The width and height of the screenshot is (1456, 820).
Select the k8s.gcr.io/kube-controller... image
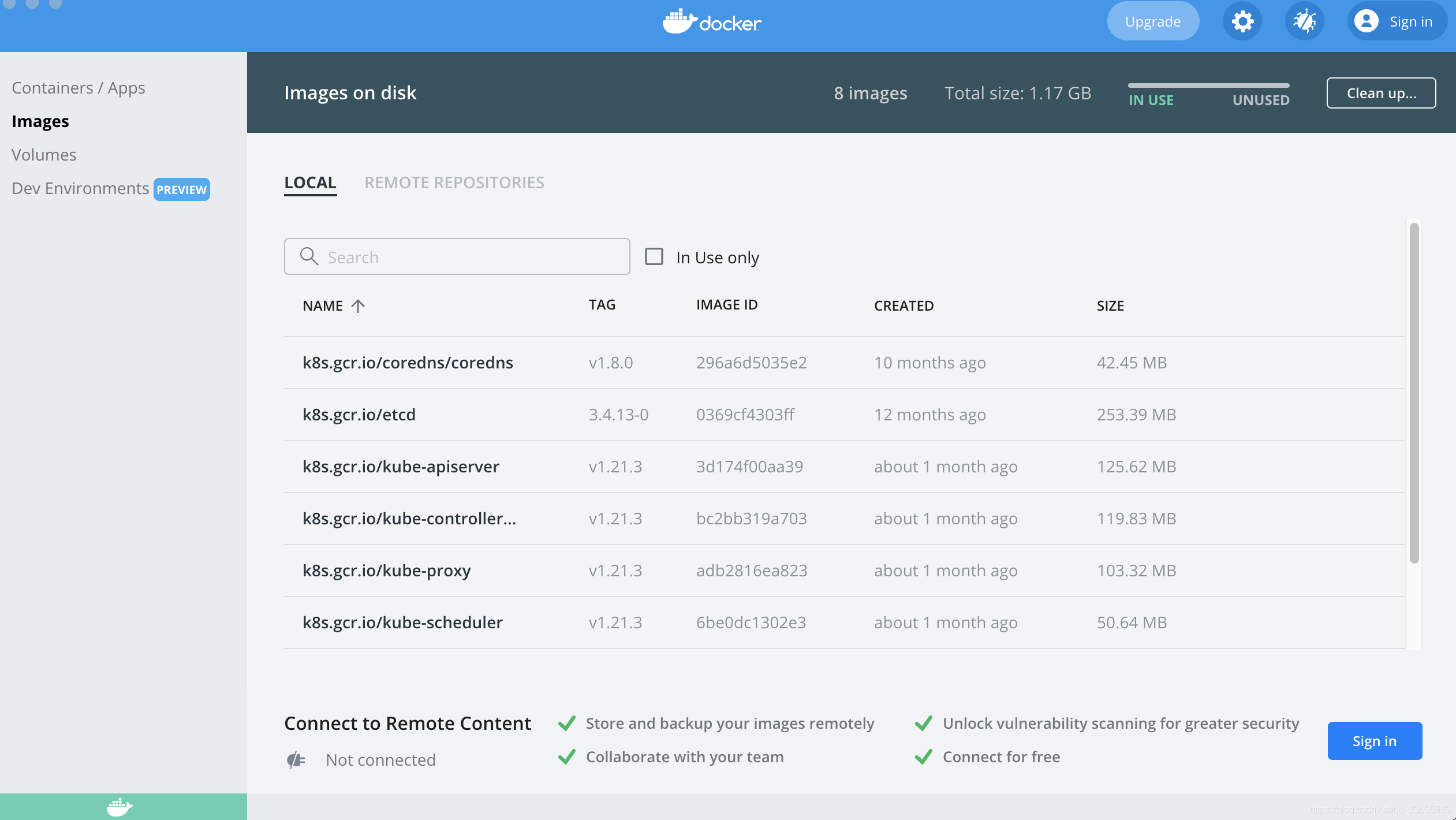(845, 519)
